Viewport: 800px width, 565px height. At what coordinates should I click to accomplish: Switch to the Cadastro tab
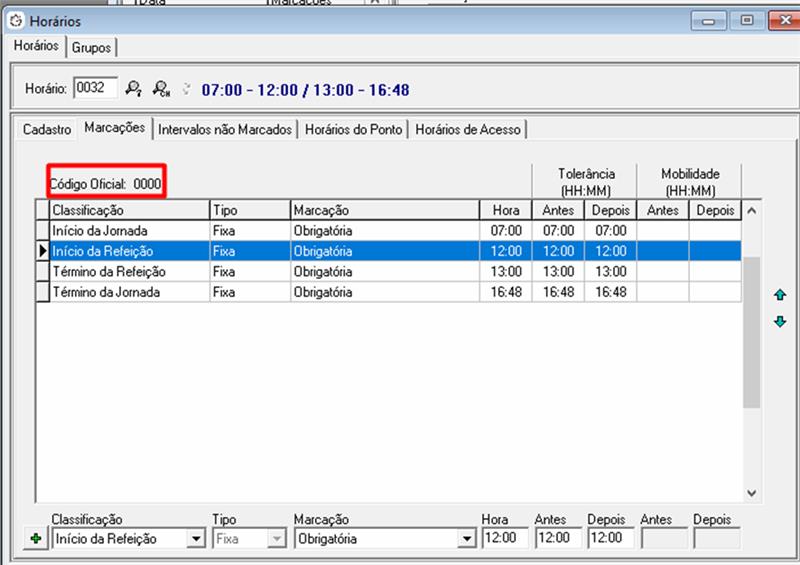(x=47, y=129)
